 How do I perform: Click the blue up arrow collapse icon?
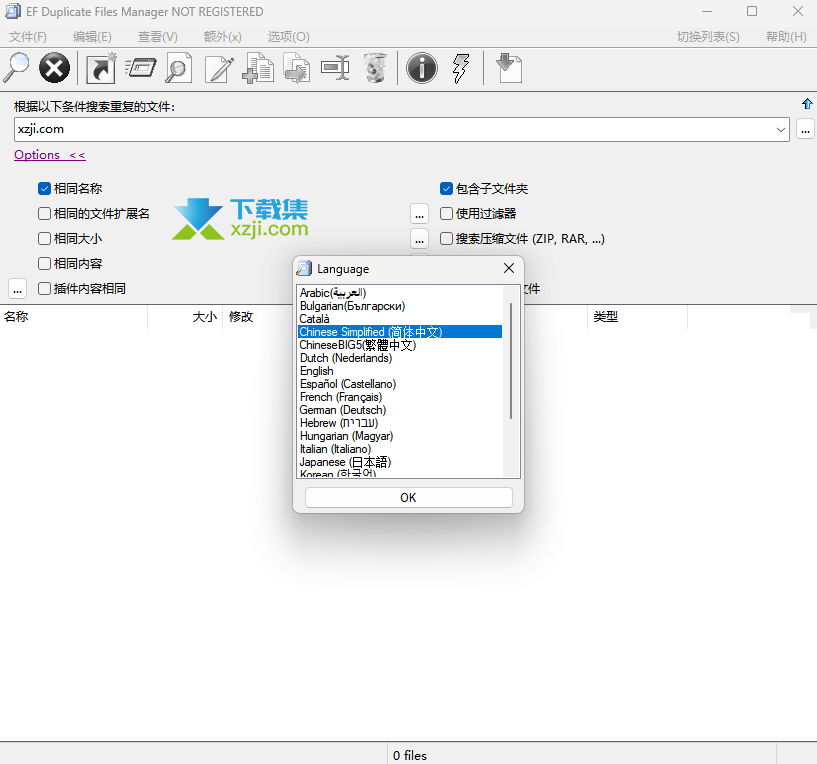pos(807,104)
